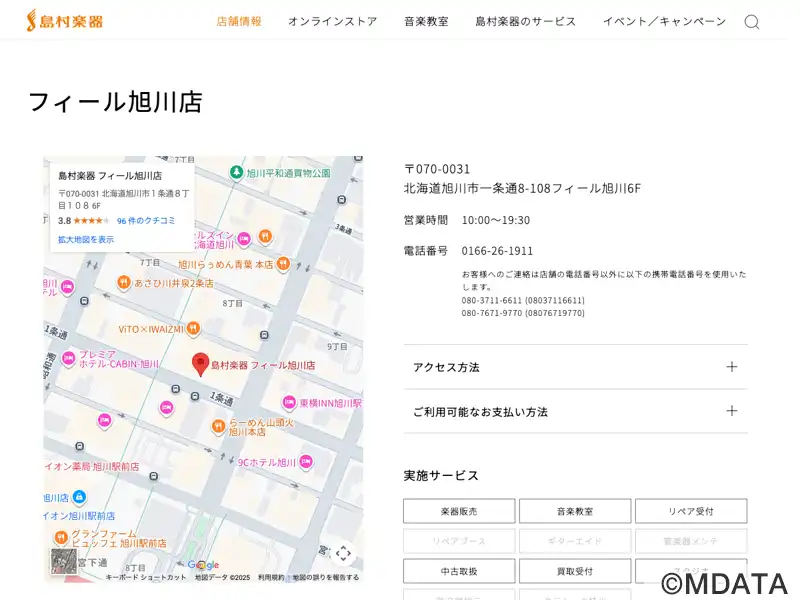Click the プレミアホテル-CABIN-旭川 hotel marker
800x600 pixels.
pyautogui.click(x=68, y=358)
